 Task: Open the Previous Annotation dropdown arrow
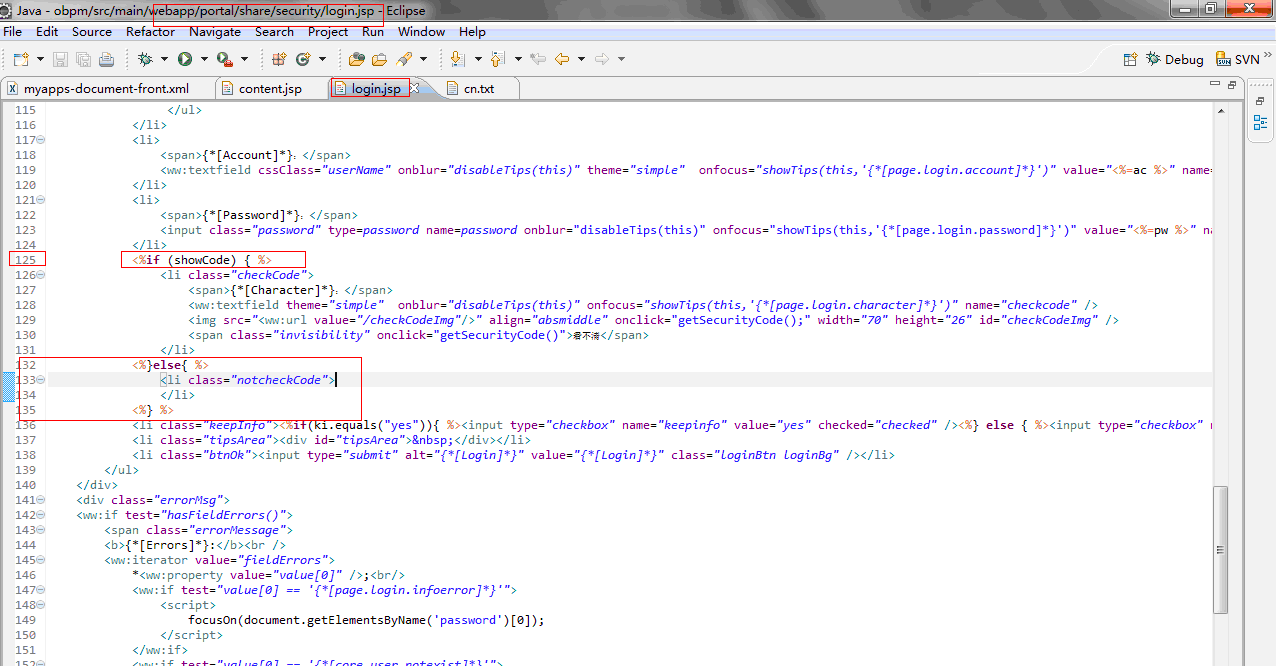coord(517,59)
